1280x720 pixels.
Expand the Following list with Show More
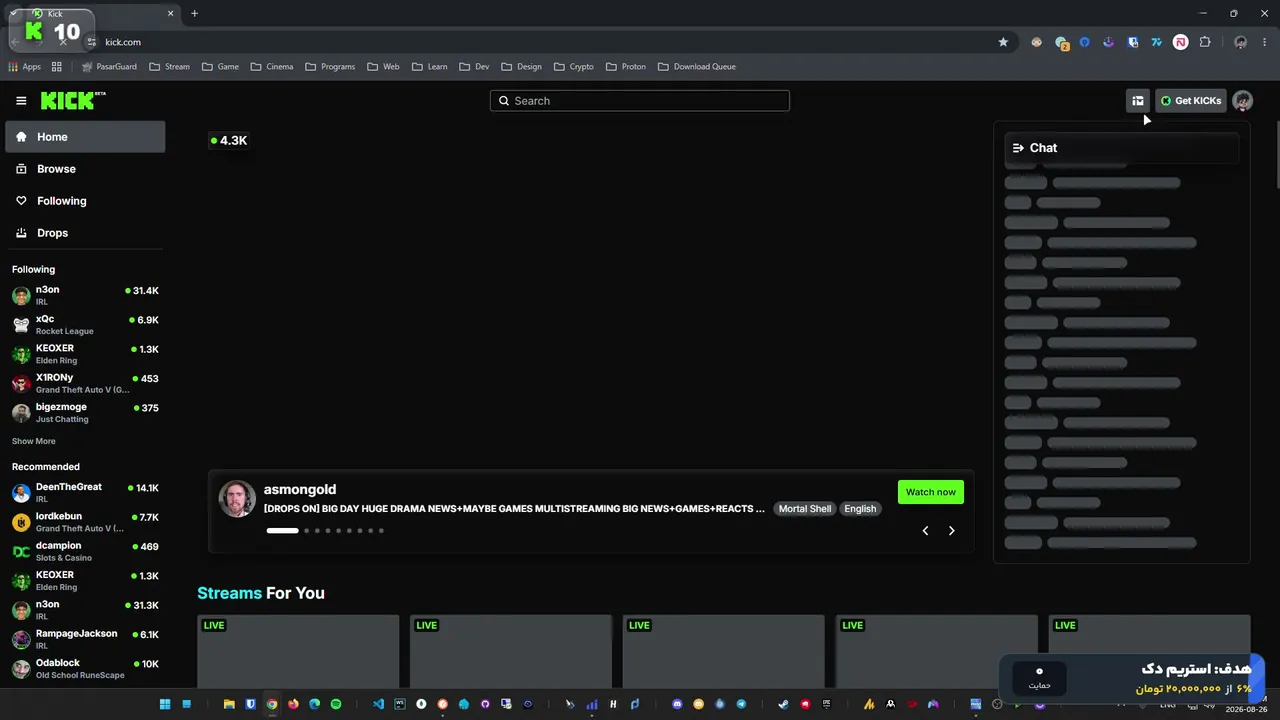(34, 441)
